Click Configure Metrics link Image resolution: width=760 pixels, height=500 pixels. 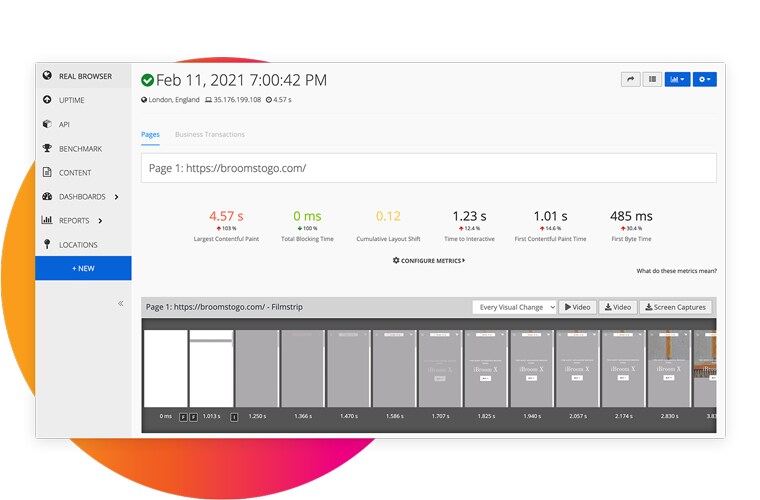(x=428, y=261)
